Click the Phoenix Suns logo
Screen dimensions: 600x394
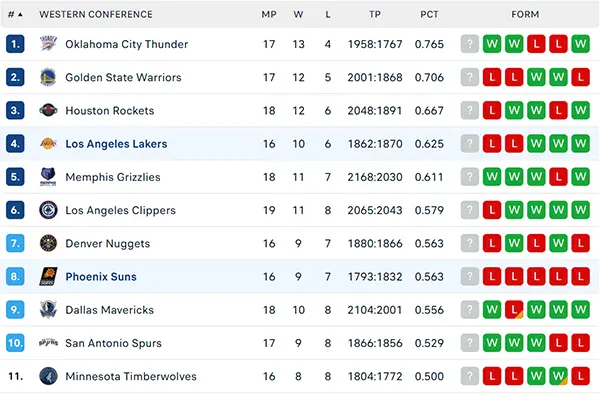tap(49, 277)
